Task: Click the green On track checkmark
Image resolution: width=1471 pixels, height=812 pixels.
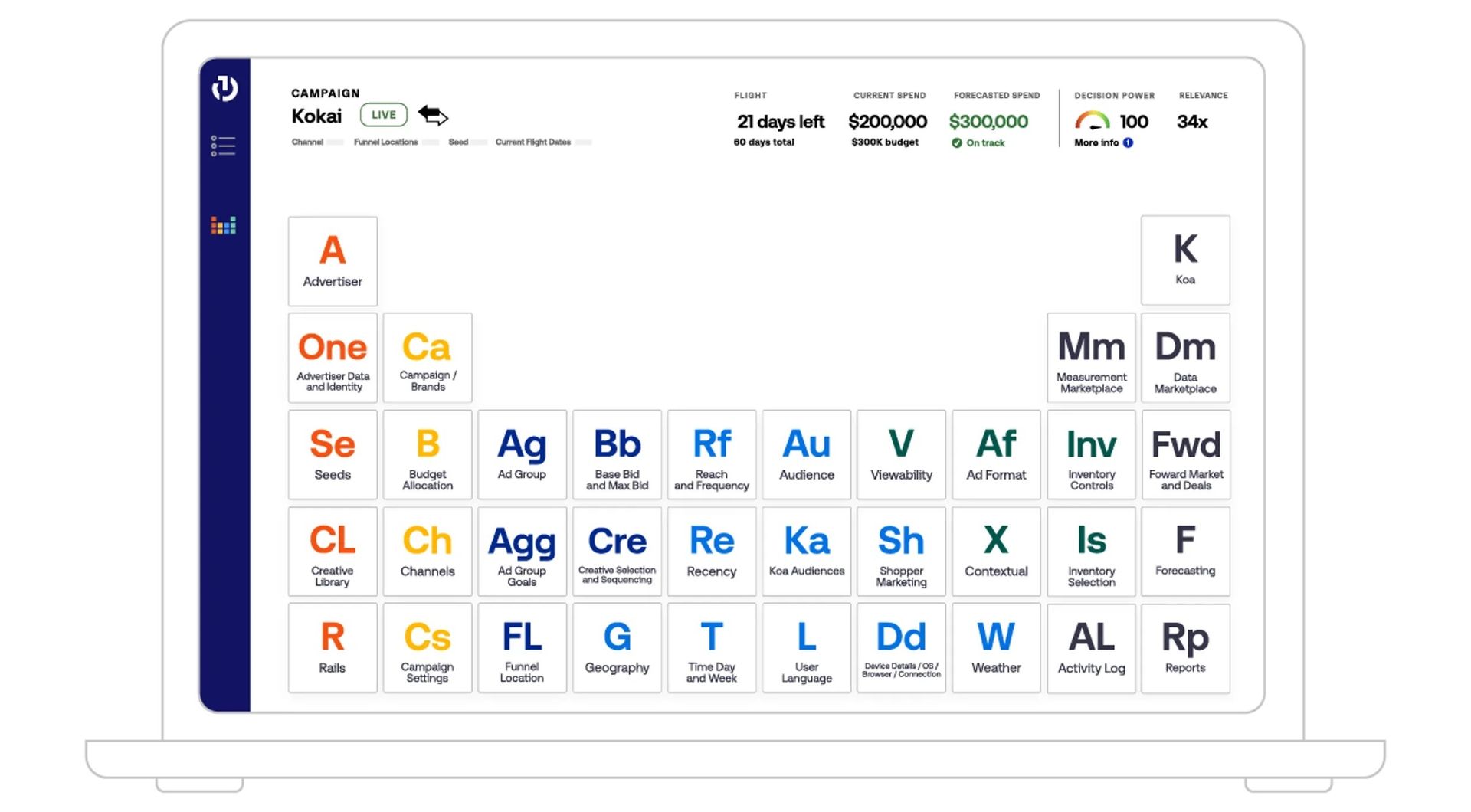Action: point(957,143)
